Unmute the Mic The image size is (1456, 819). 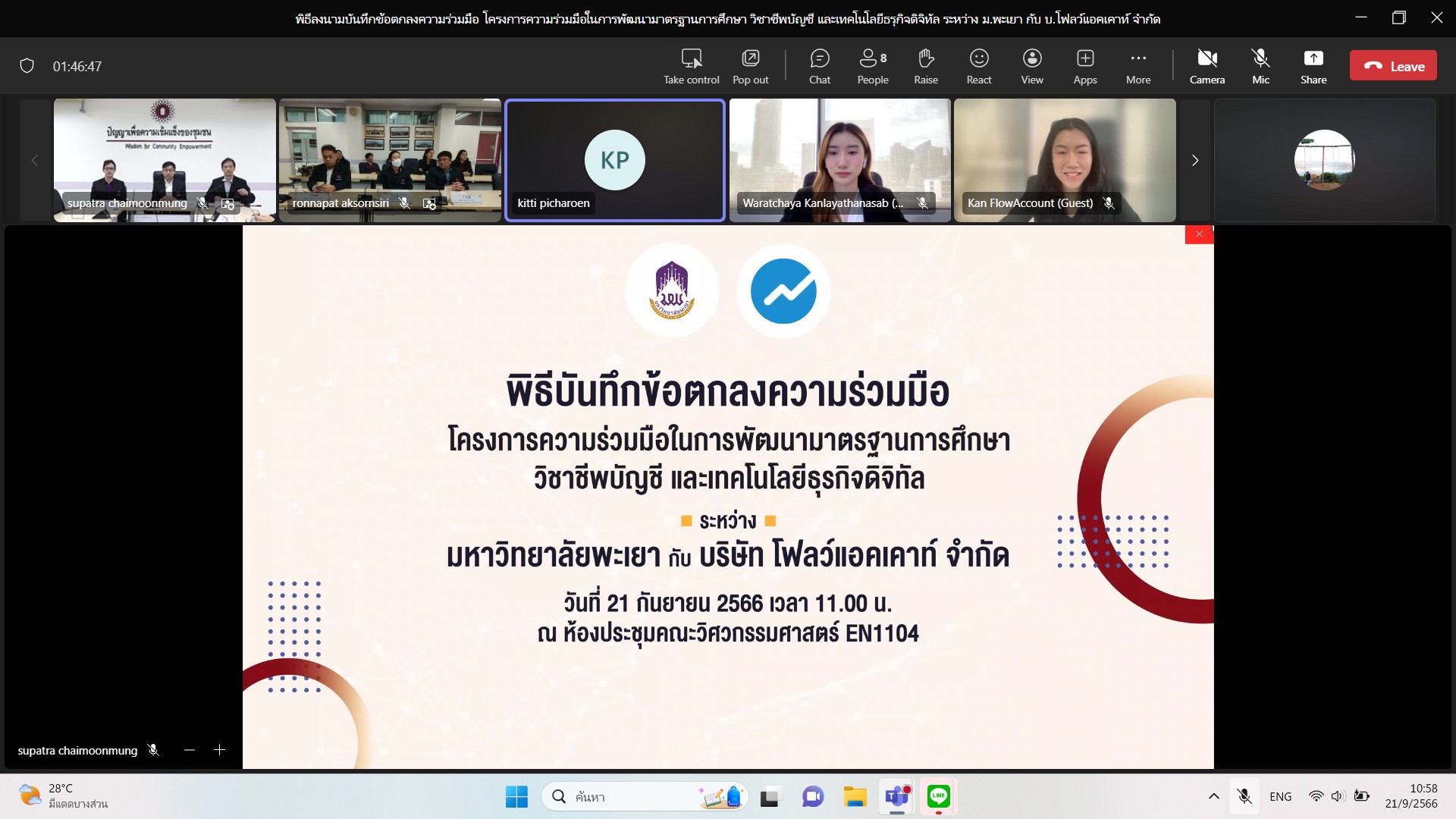pyautogui.click(x=1260, y=67)
